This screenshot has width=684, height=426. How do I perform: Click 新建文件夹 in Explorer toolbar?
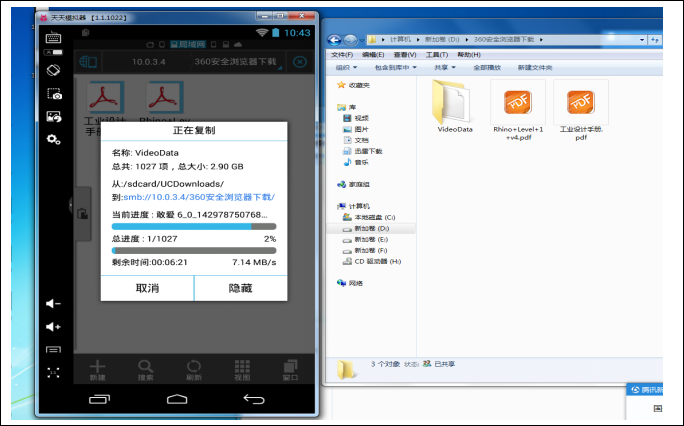click(535, 68)
